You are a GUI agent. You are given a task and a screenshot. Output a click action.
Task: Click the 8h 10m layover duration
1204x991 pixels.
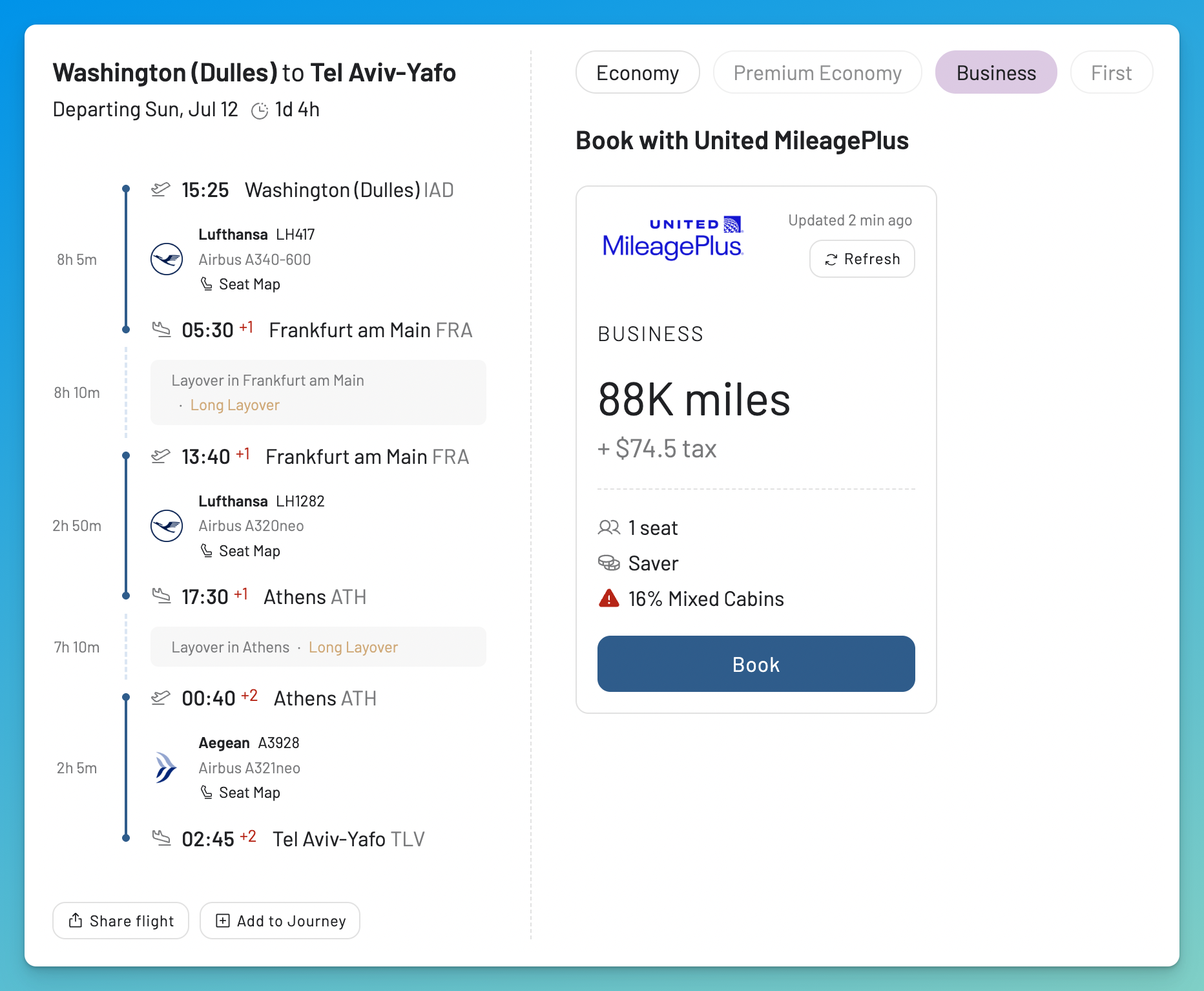(x=77, y=393)
